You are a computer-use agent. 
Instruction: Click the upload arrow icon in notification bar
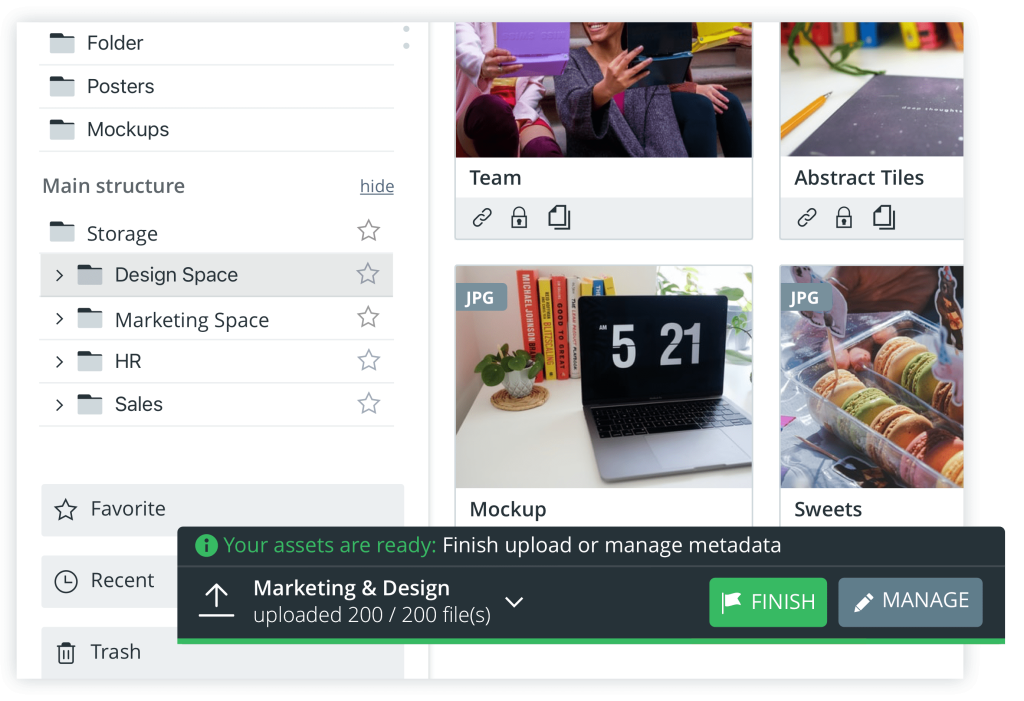[x=216, y=600]
